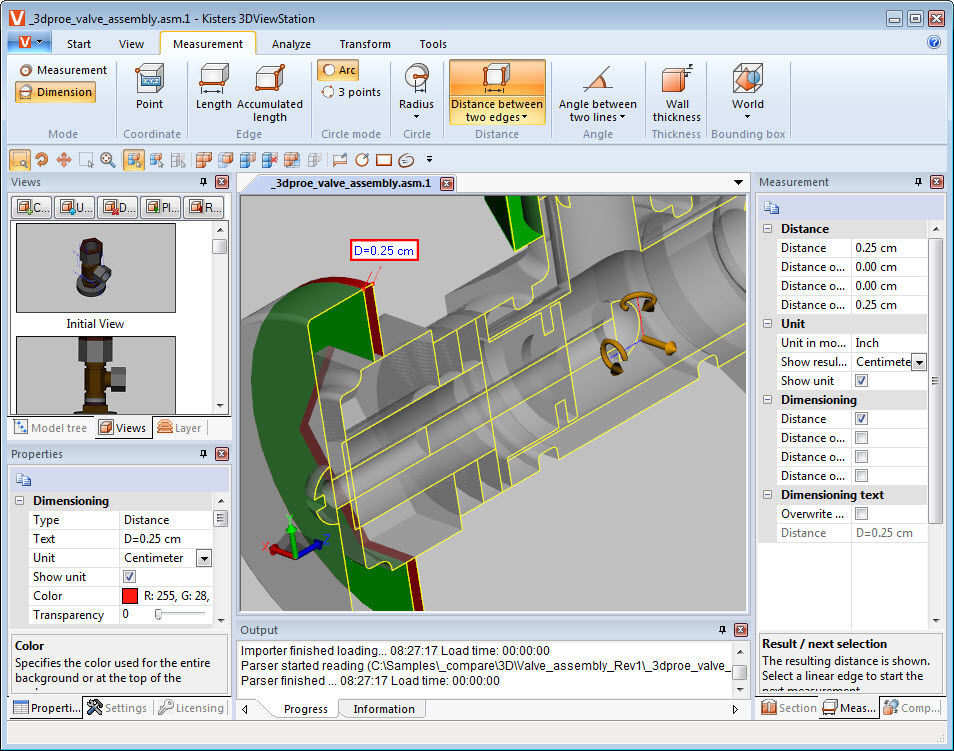The image size is (954, 751).
Task: Open the Section panel tab
Action: point(789,708)
